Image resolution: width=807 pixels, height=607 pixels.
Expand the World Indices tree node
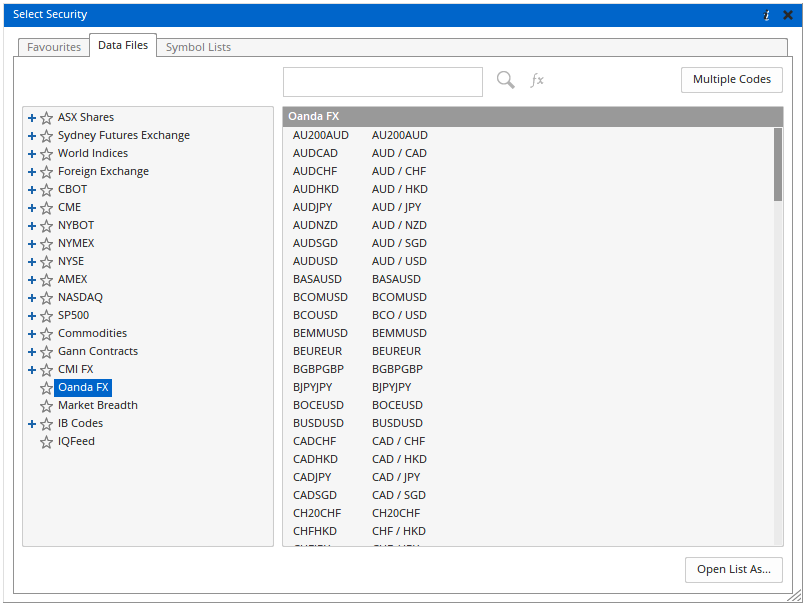pos(32,154)
